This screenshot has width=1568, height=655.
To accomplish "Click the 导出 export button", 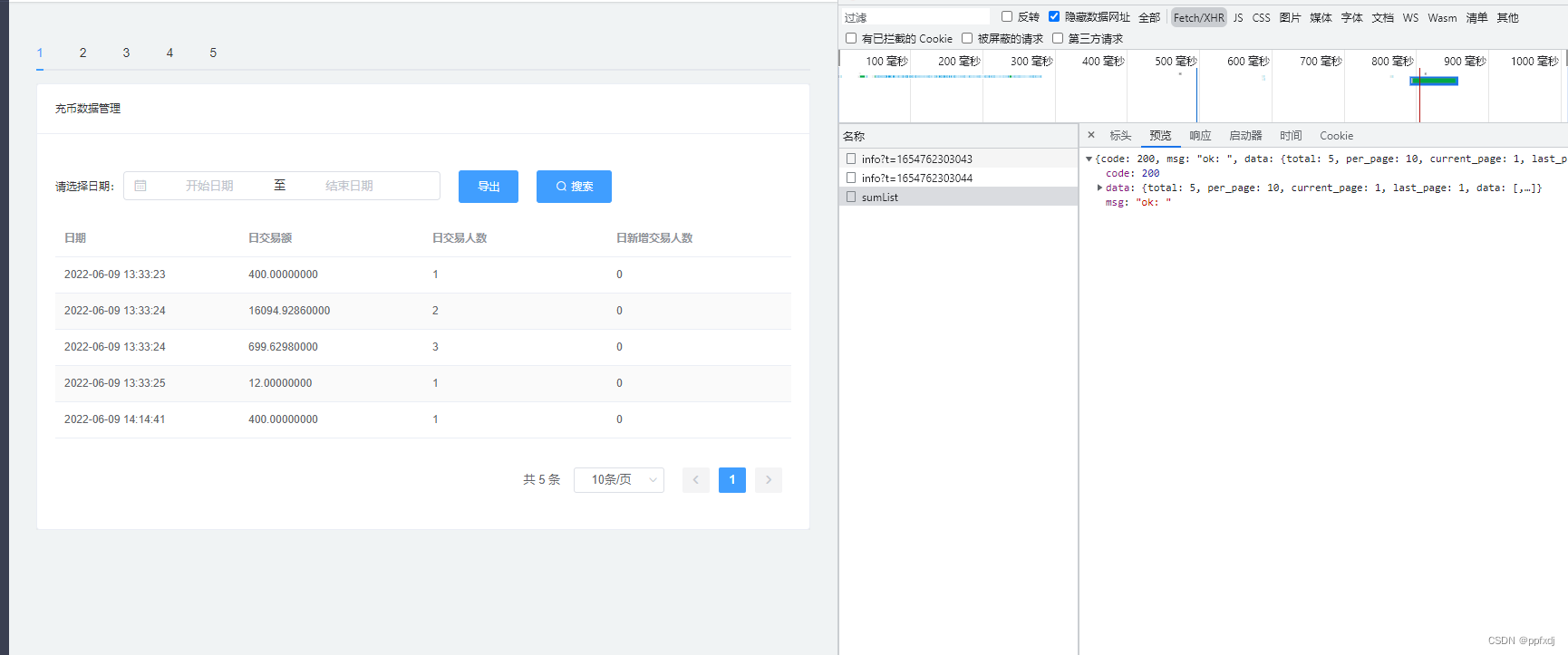I will click(489, 187).
